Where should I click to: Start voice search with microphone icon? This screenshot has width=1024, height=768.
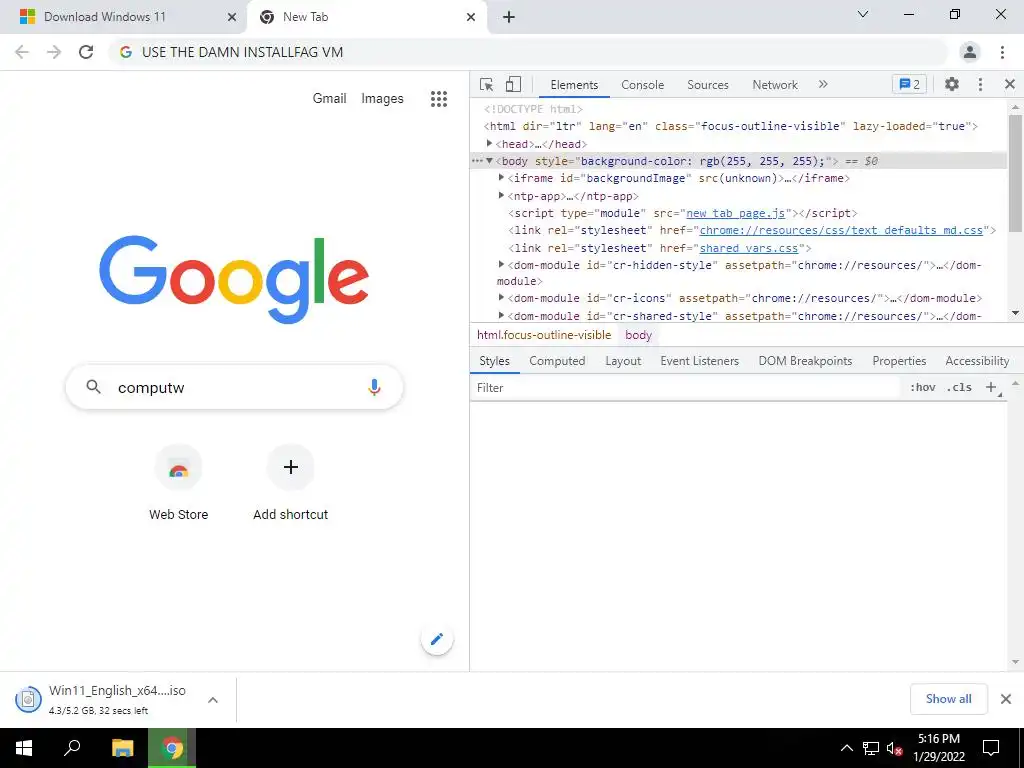pyautogui.click(x=374, y=387)
